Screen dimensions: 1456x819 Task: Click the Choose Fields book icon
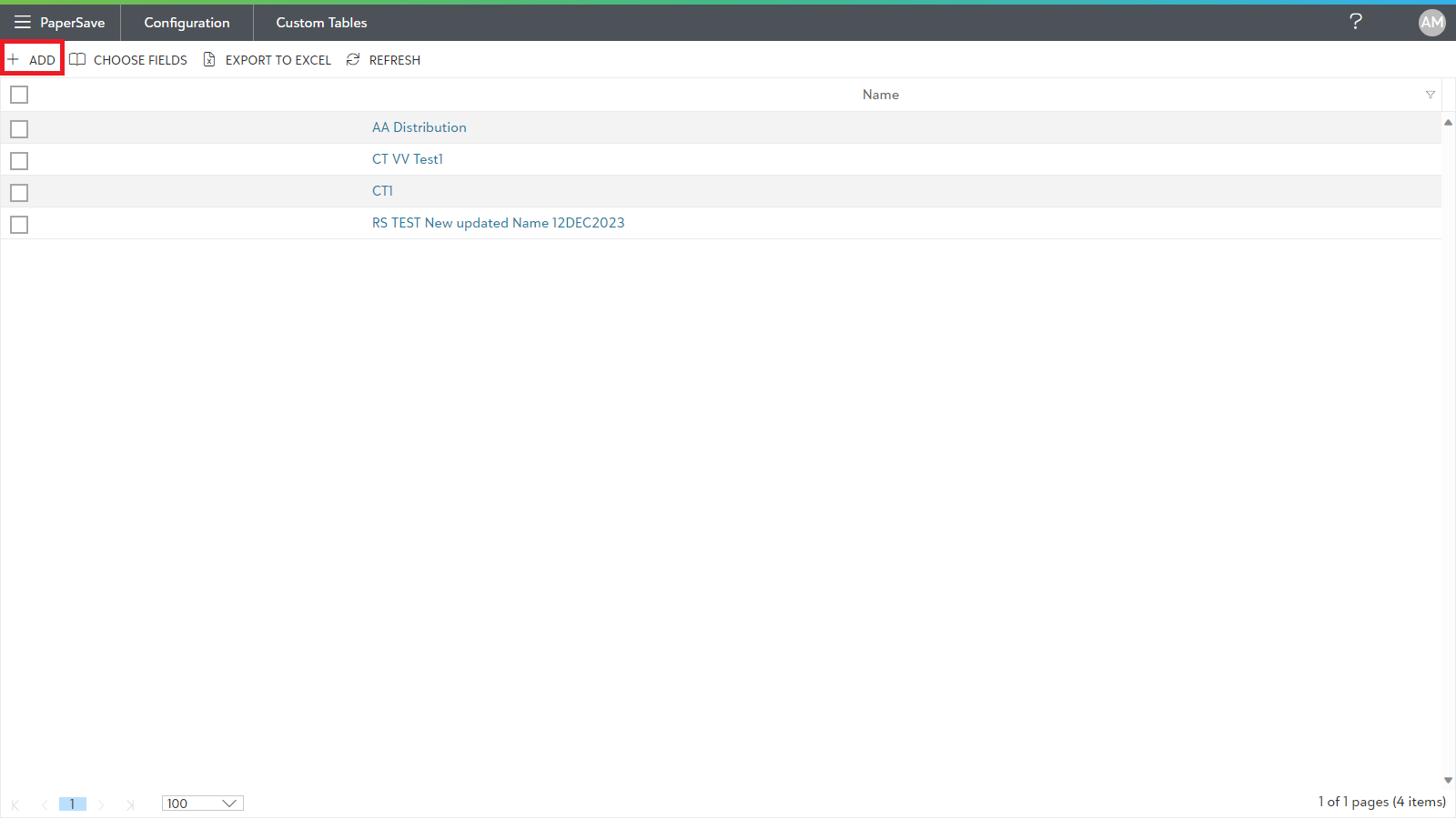click(x=78, y=60)
